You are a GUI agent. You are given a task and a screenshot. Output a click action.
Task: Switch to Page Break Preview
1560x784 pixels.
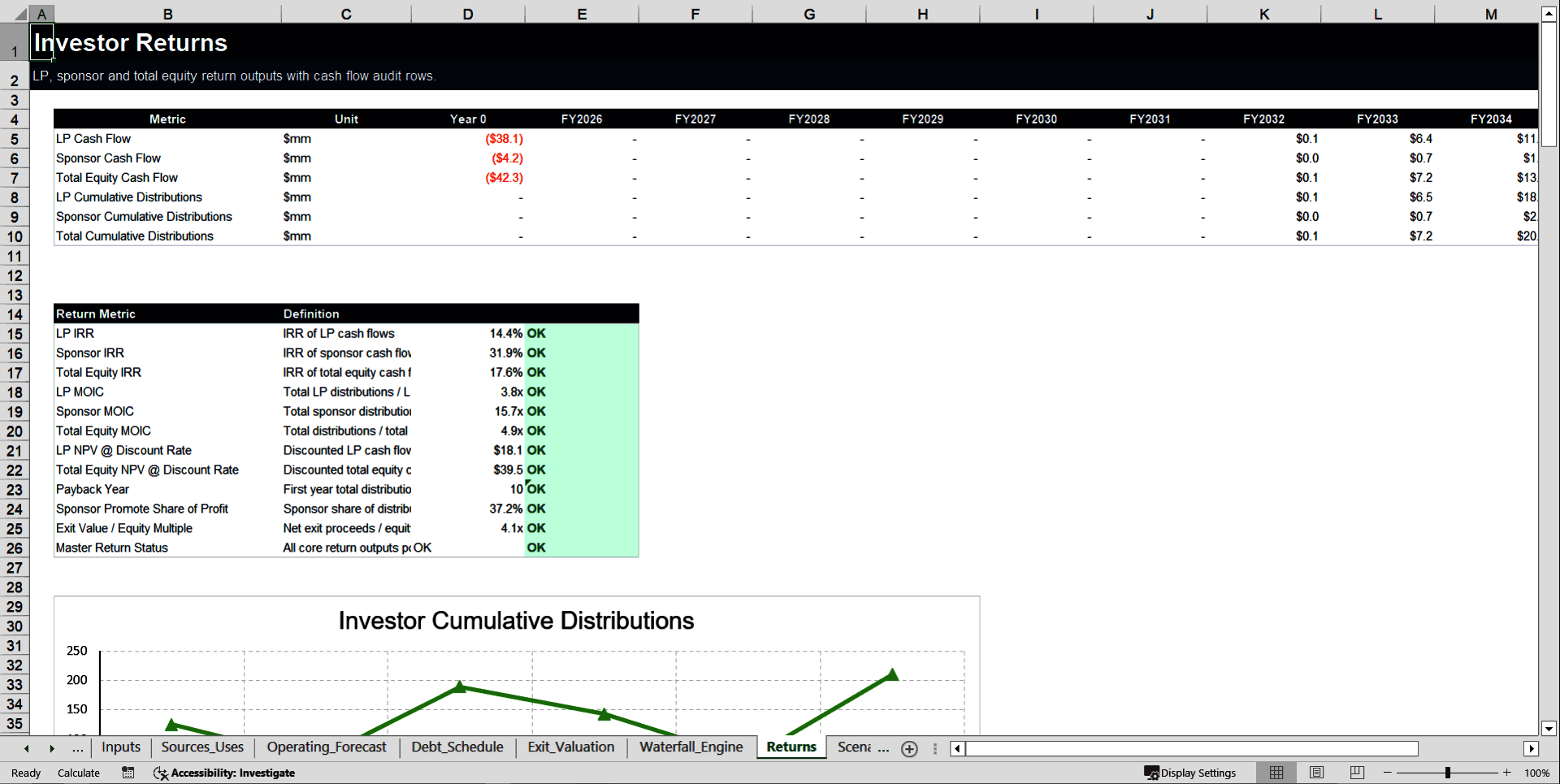(x=1357, y=773)
